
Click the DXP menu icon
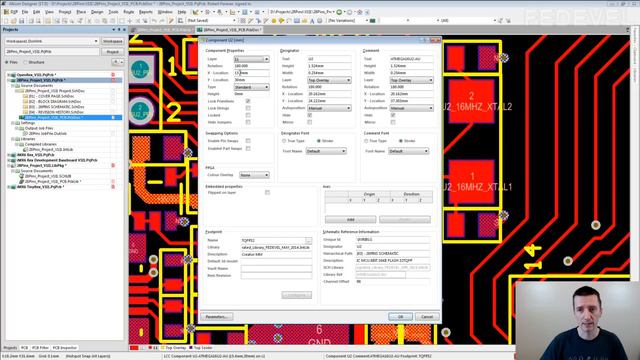[6, 12]
